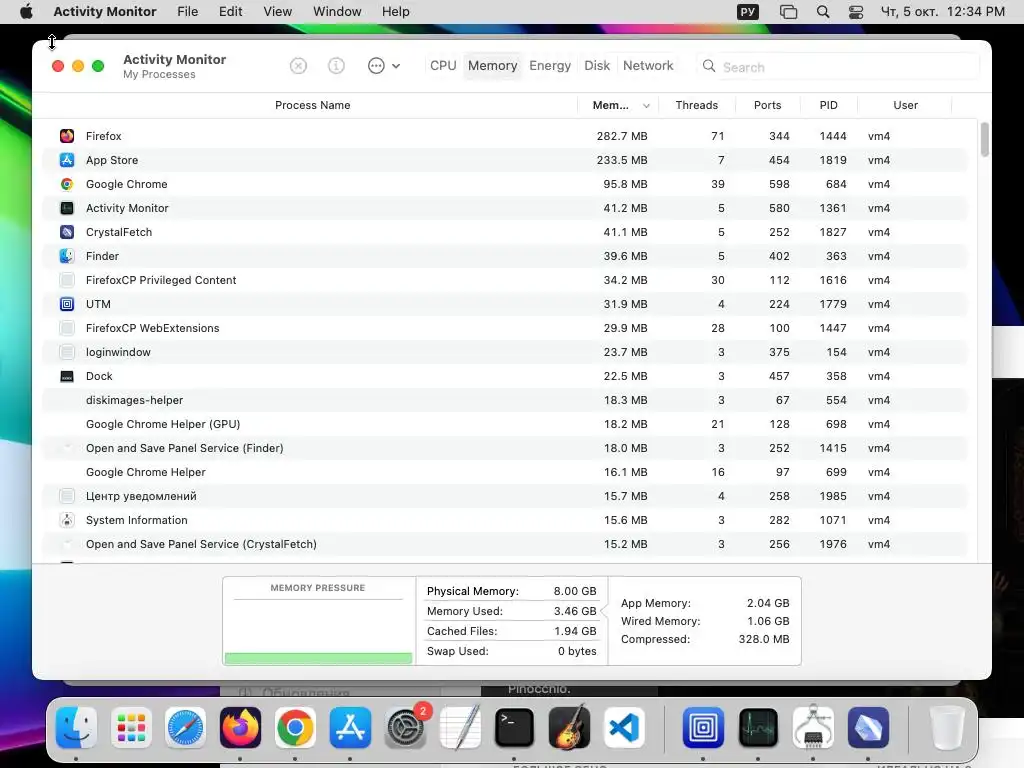Open the Trash in the Dock
The height and width of the screenshot is (768, 1024).
[947, 728]
